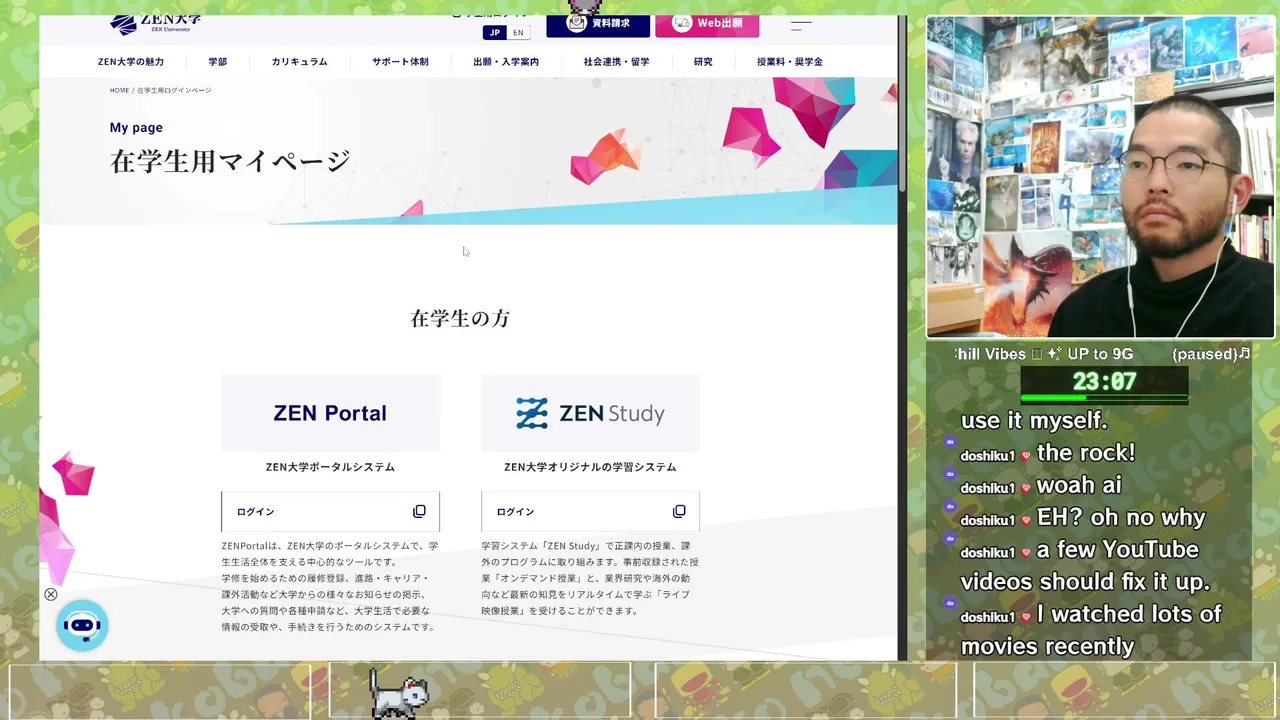Screen dimensions: 1280x720
Task: Click the ZEN Portal description paragraph
Action: point(330,586)
